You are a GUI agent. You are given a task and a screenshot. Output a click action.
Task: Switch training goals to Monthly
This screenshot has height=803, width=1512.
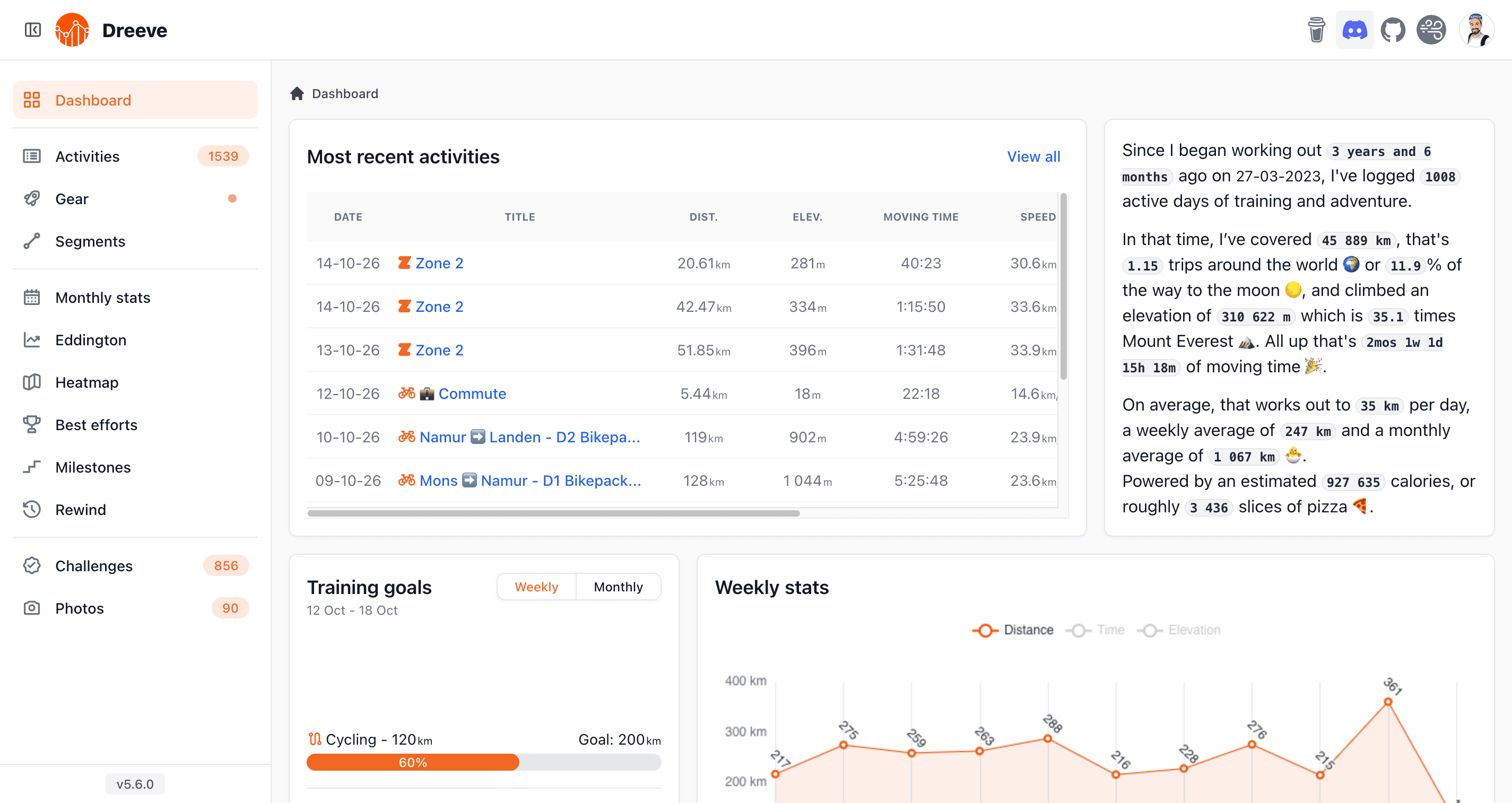[x=618, y=587]
